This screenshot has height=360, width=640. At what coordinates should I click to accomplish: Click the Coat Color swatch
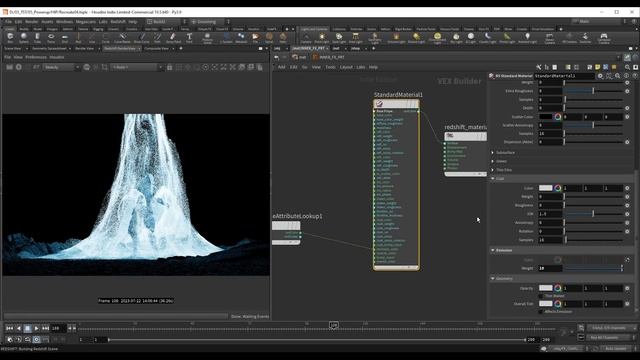(545, 188)
